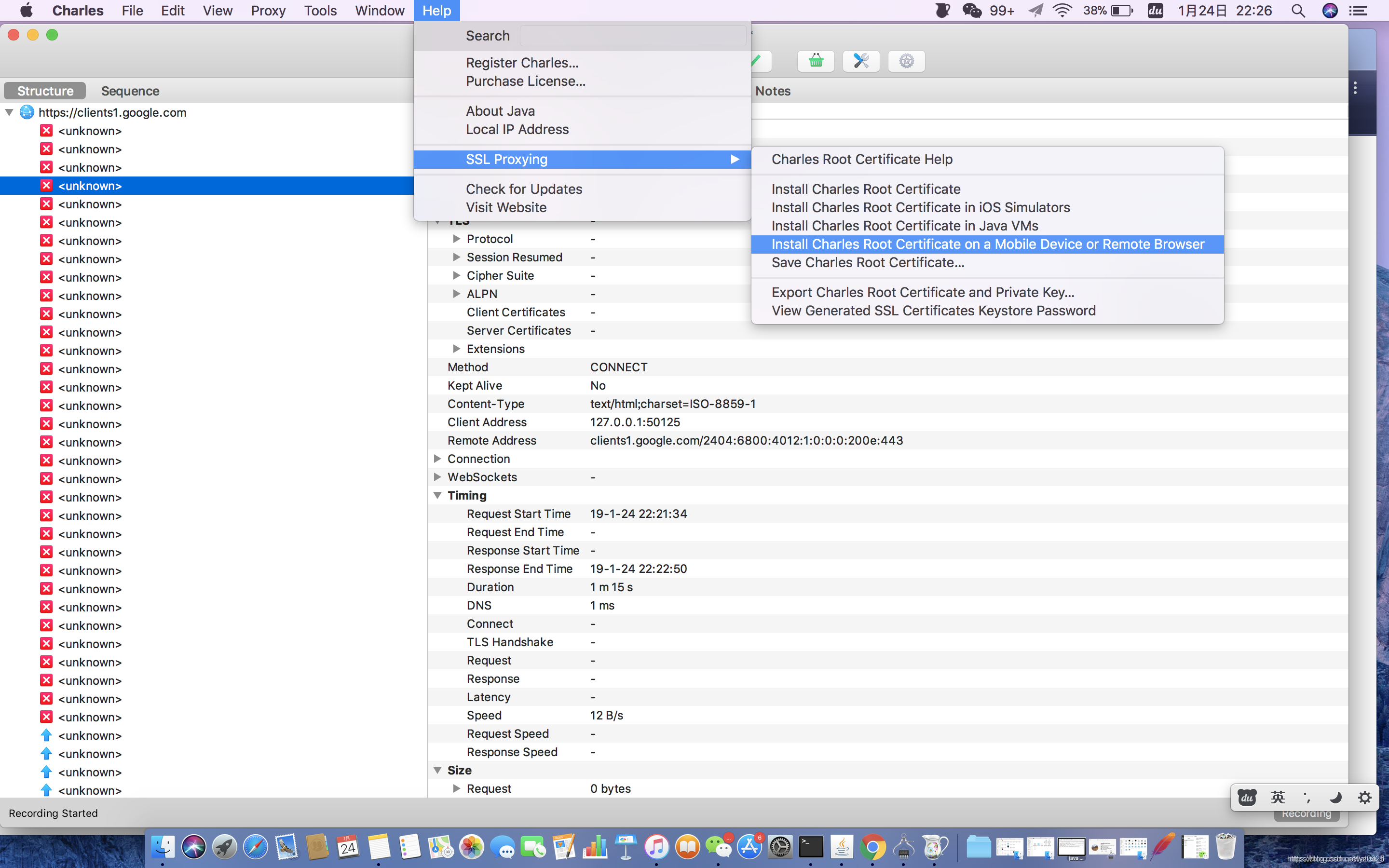This screenshot has width=1389, height=868.
Task: Open Spotlight search in the menu bar
Action: click(x=1298, y=10)
